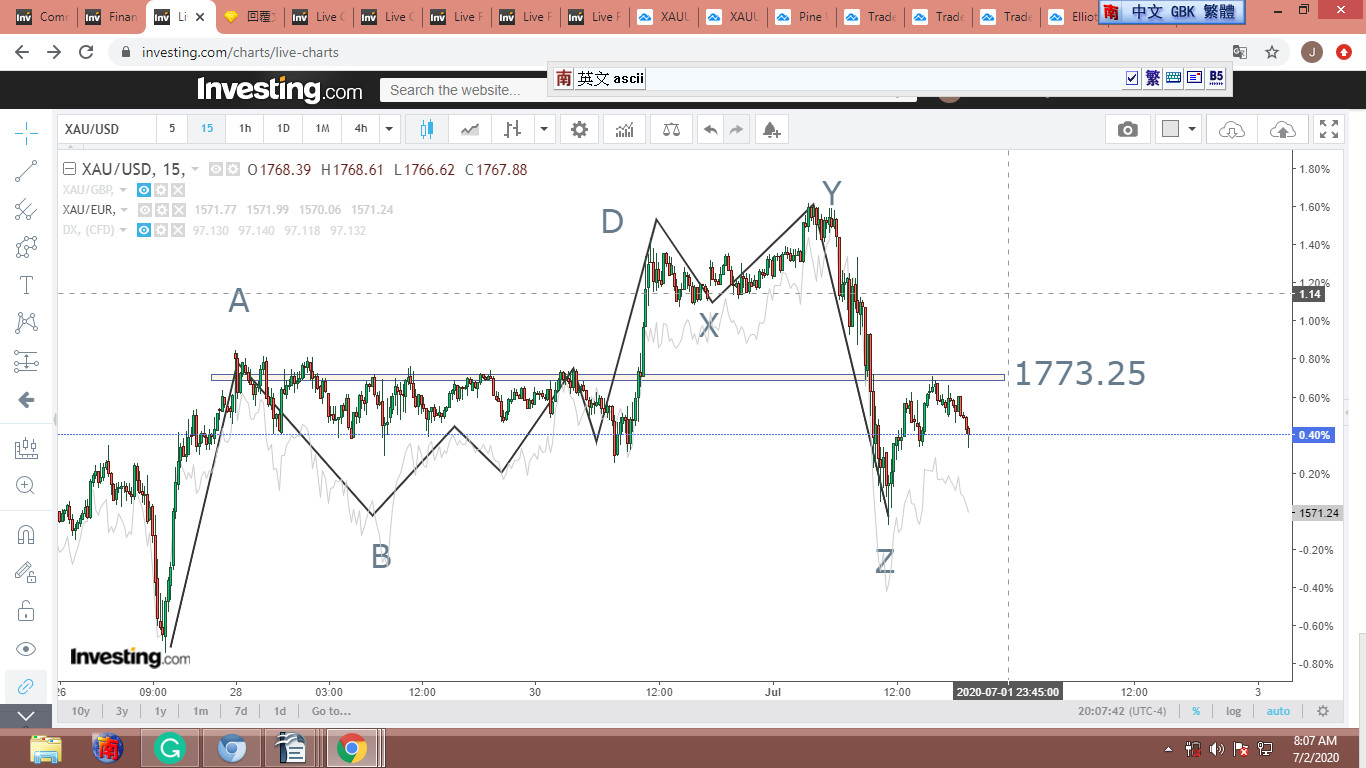Collapse the XAU/USD legend box
1366x768 pixels.
(x=69, y=169)
